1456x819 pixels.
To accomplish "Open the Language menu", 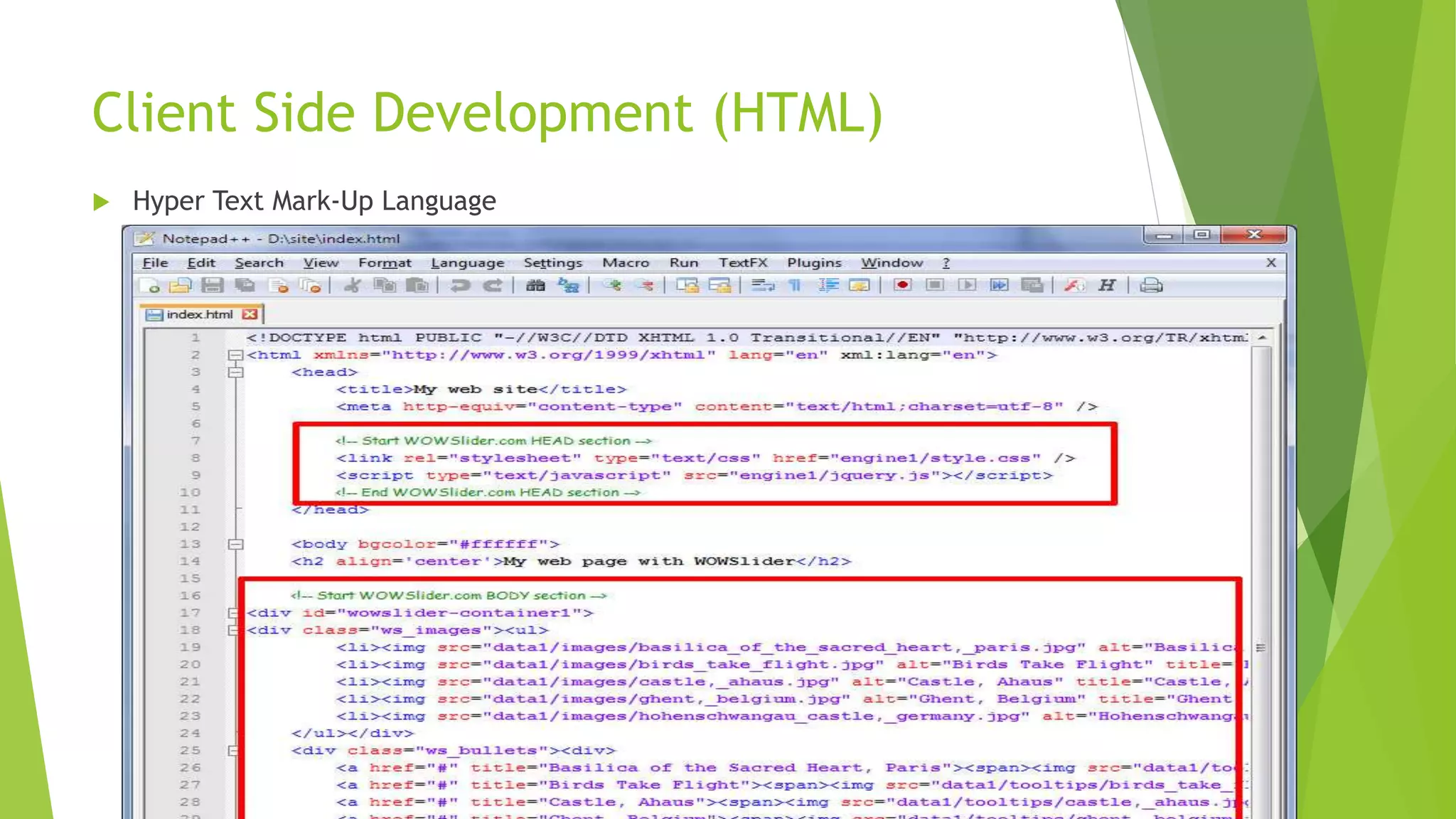I will click(467, 263).
